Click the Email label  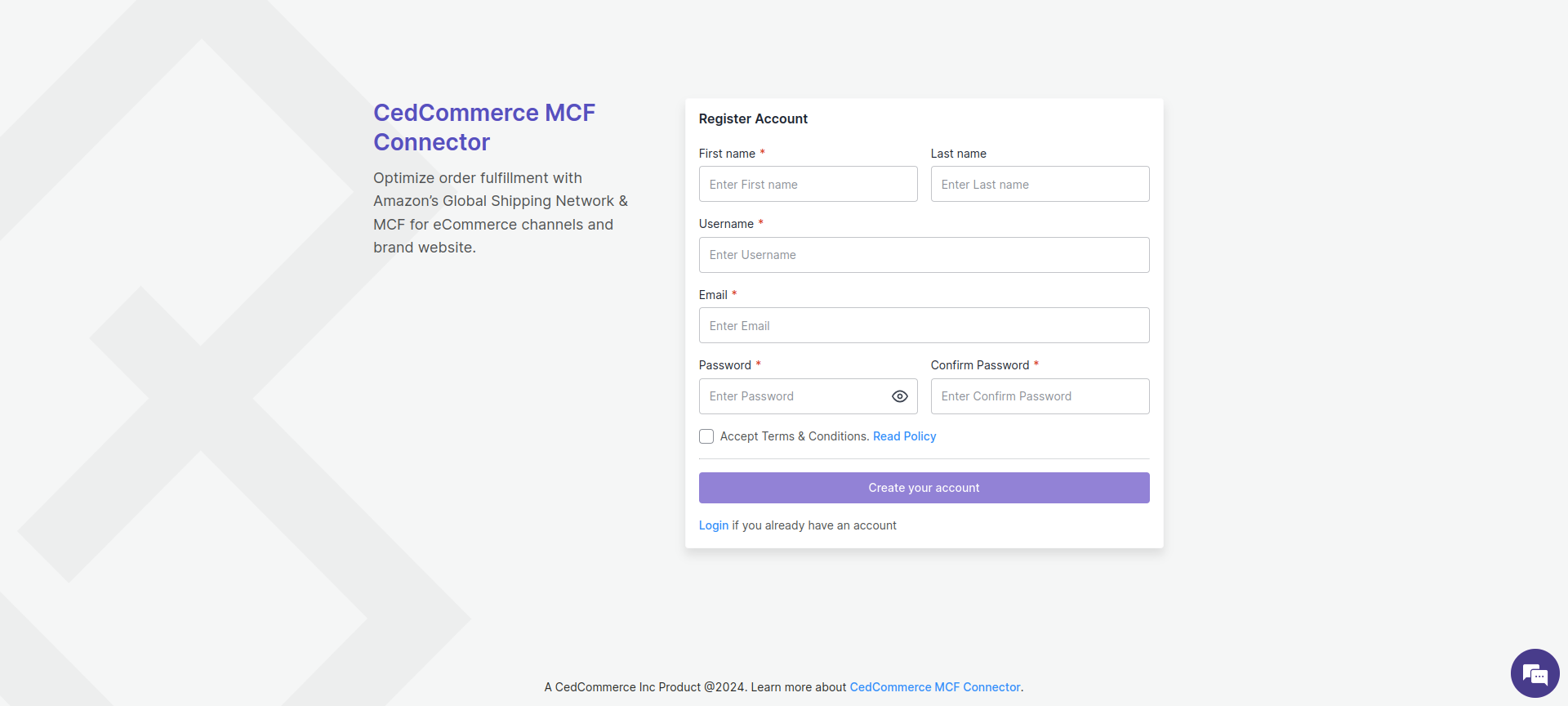pyautogui.click(x=713, y=295)
